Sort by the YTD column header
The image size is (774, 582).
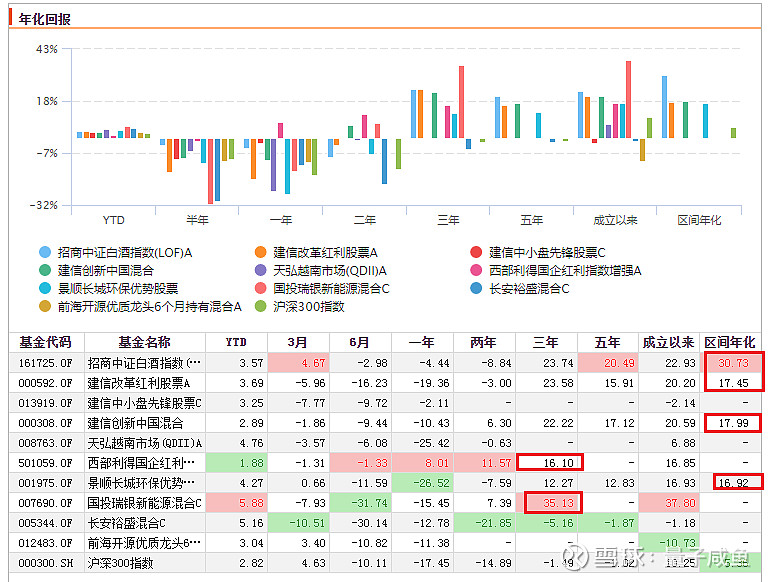pyautogui.click(x=236, y=343)
